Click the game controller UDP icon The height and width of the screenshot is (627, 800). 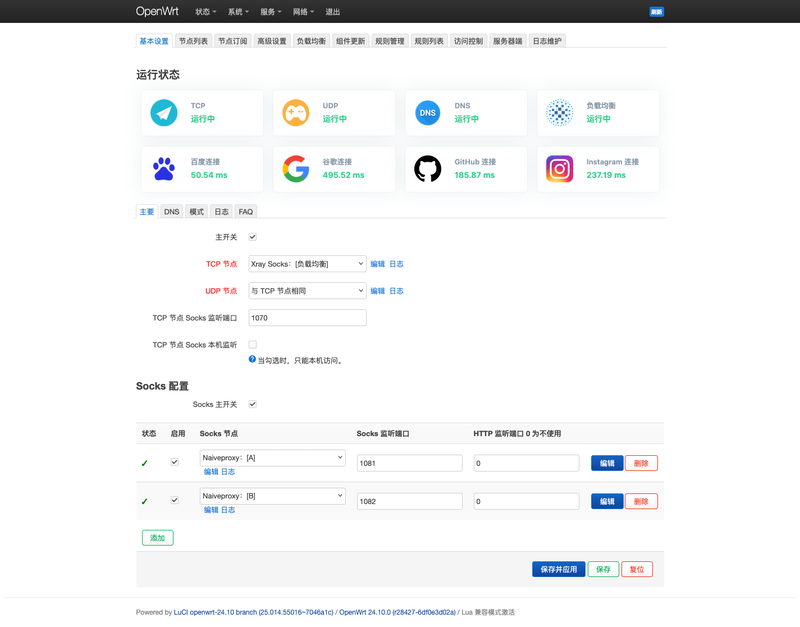296,113
